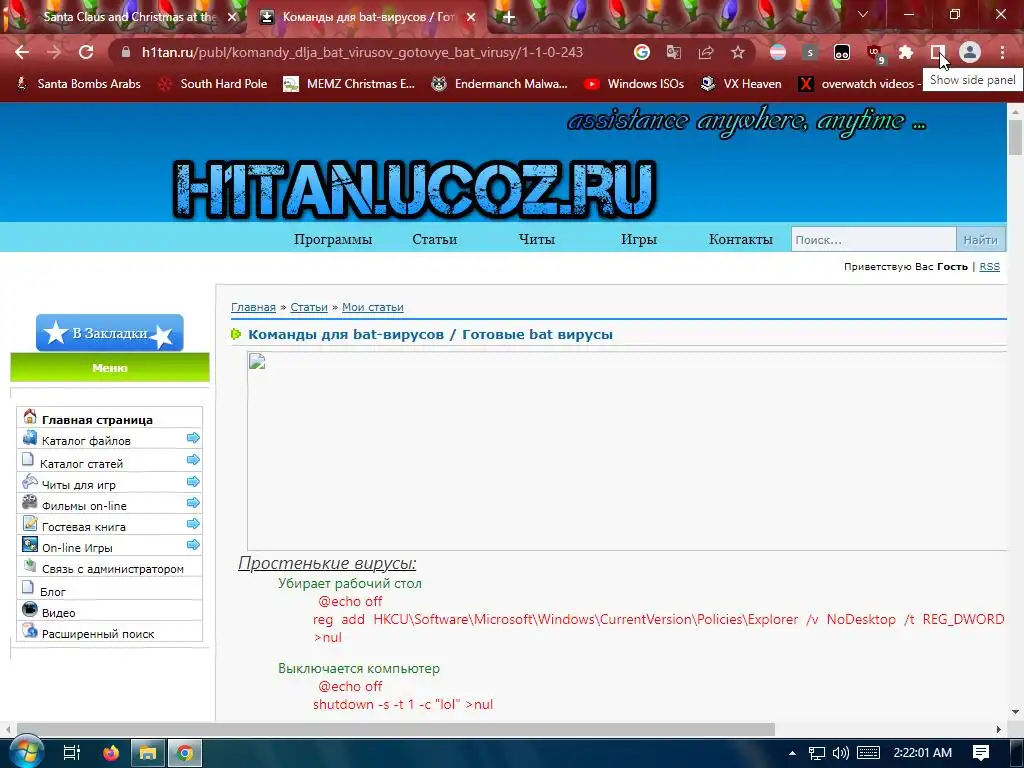The width and height of the screenshot is (1024, 768).
Task: Click the vertical scrollbar down arrow
Action: tap(1016, 712)
